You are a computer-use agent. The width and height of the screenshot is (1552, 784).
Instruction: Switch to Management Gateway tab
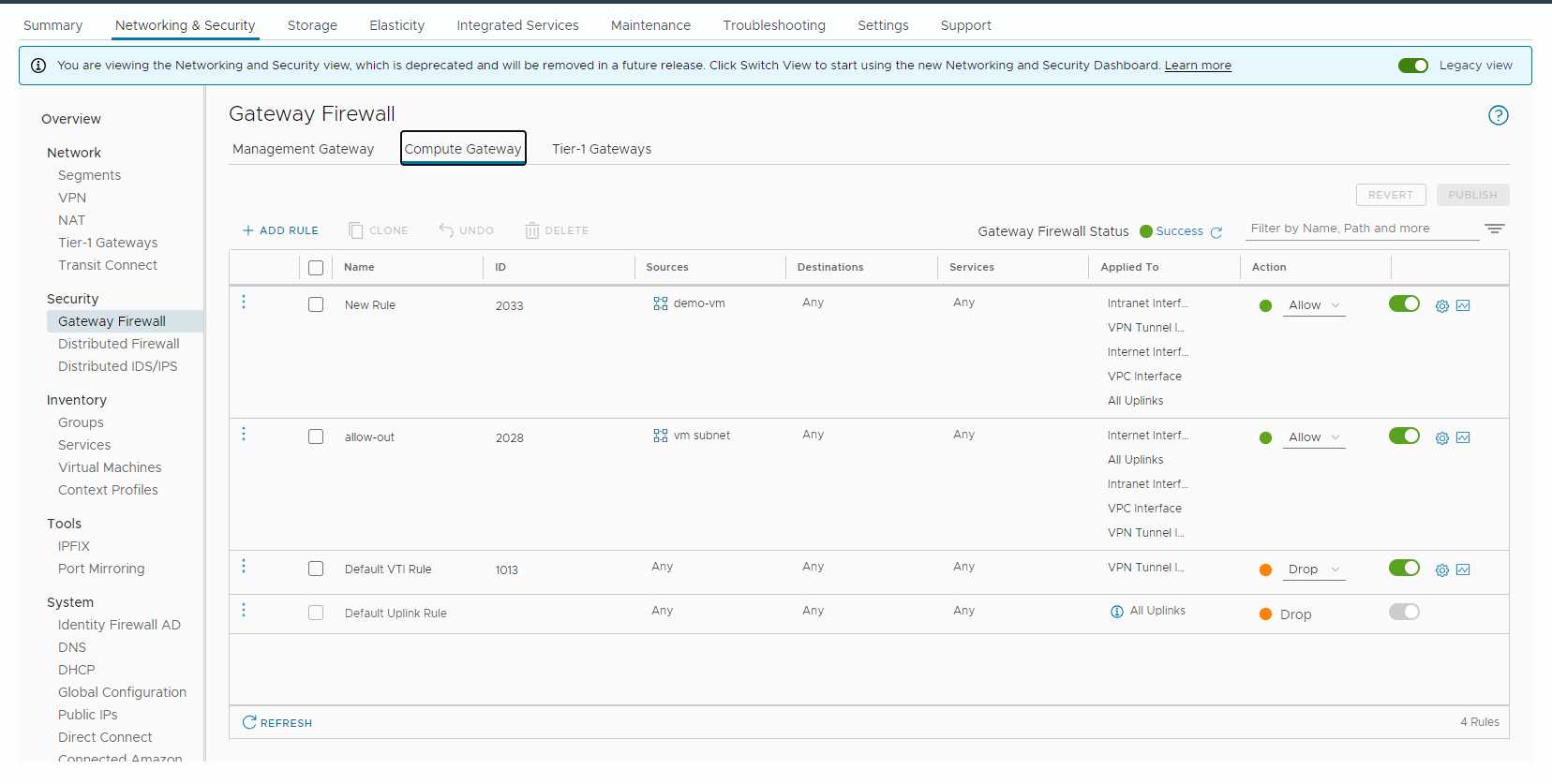[x=303, y=149]
